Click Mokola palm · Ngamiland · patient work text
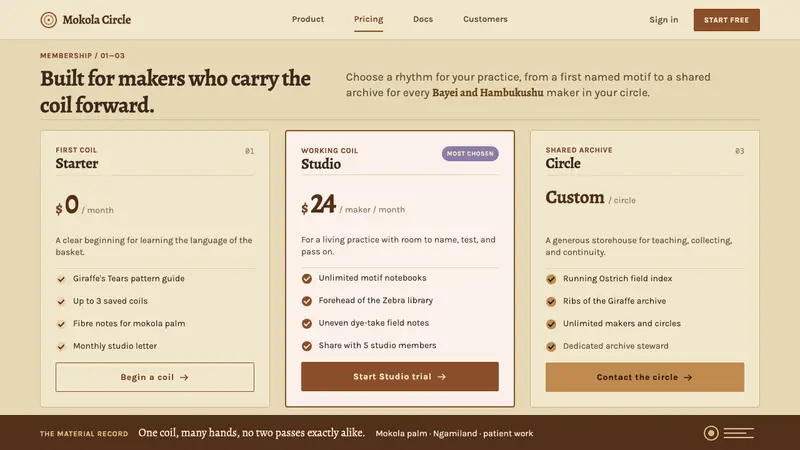Screen dimensions: 800x450 (454, 433)
